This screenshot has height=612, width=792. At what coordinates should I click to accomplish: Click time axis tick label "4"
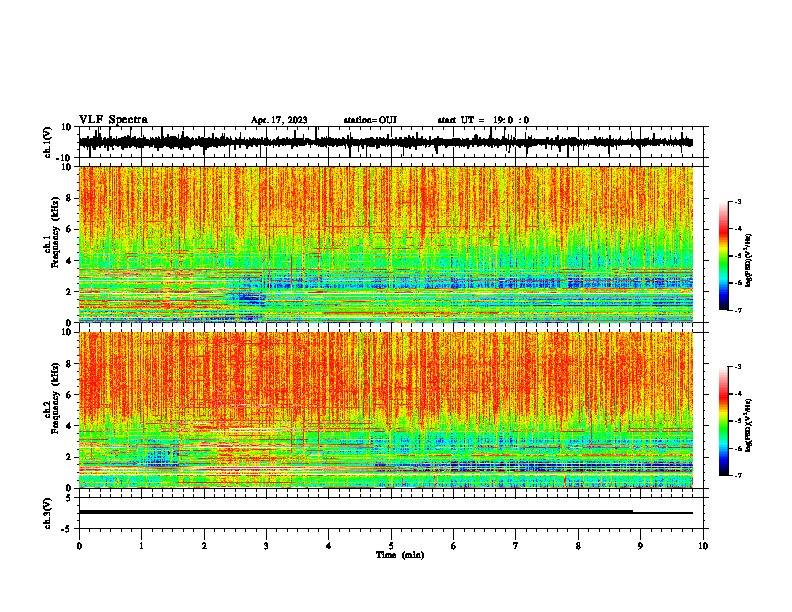click(x=329, y=546)
